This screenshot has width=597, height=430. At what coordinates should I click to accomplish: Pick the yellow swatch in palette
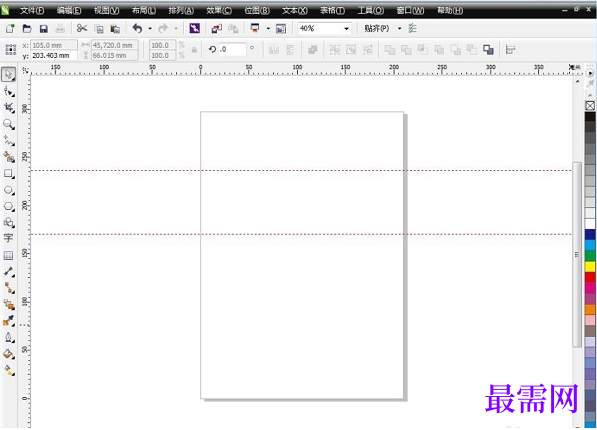pos(590,267)
